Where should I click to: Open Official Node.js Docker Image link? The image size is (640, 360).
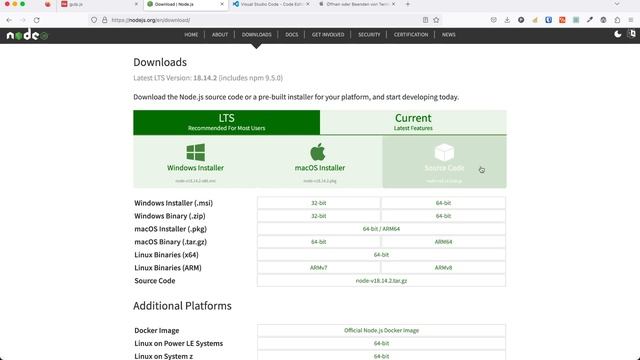pyautogui.click(x=381, y=331)
